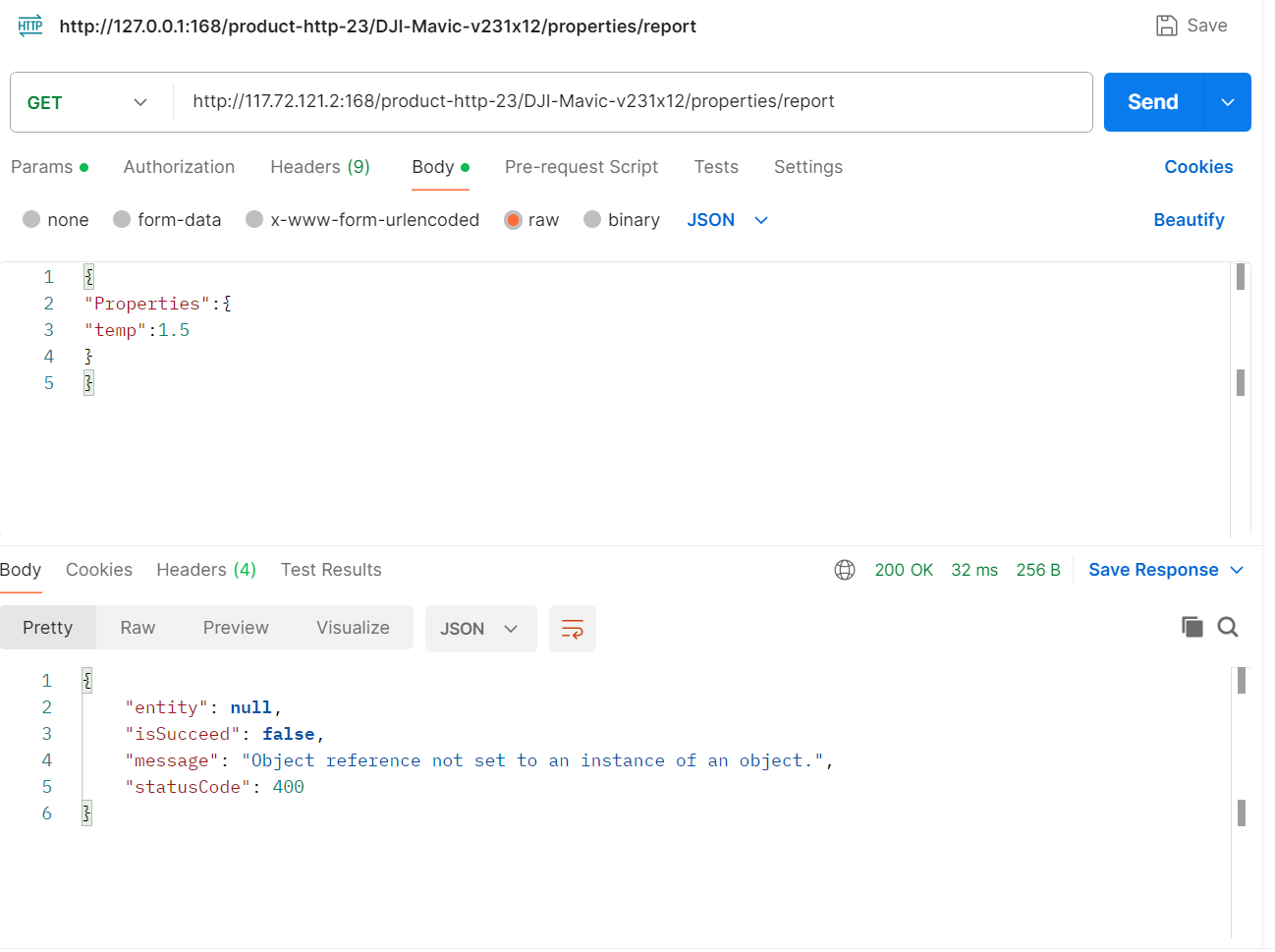1275x952 pixels.
Task: Select the binary body option
Action: click(x=592, y=220)
